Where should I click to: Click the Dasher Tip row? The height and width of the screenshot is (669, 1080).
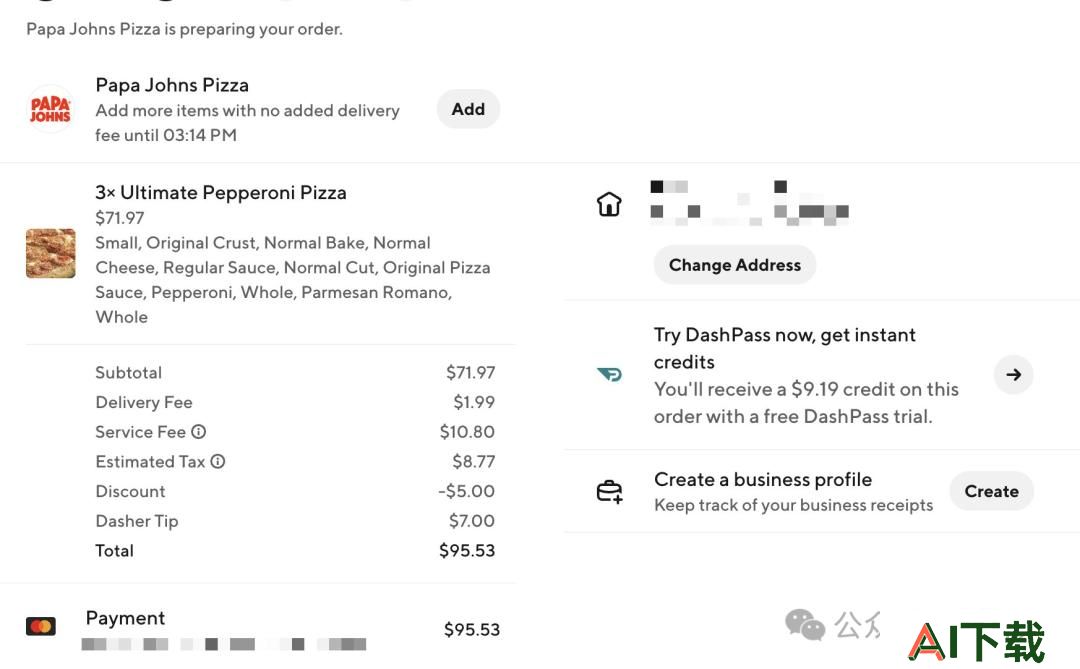click(295, 521)
